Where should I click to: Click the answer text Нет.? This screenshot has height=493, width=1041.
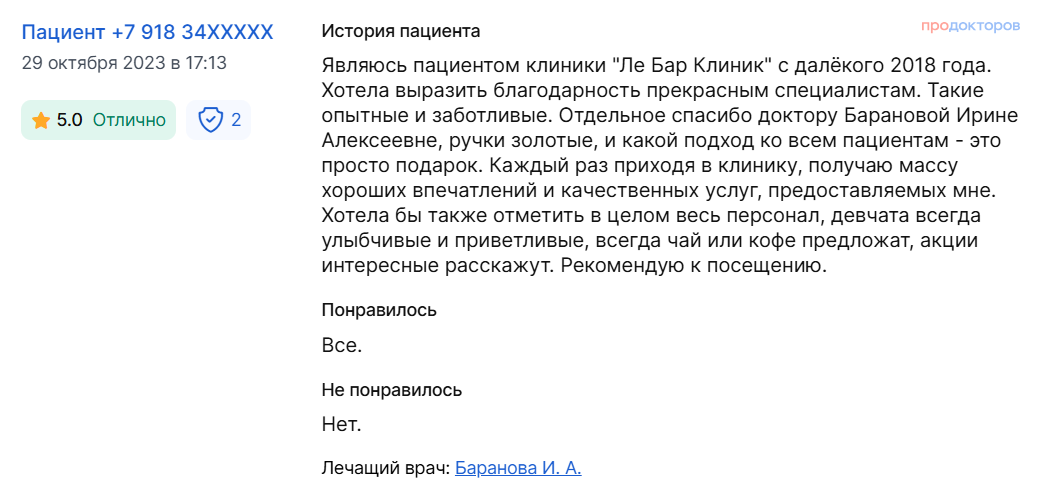(x=341, y=425)
